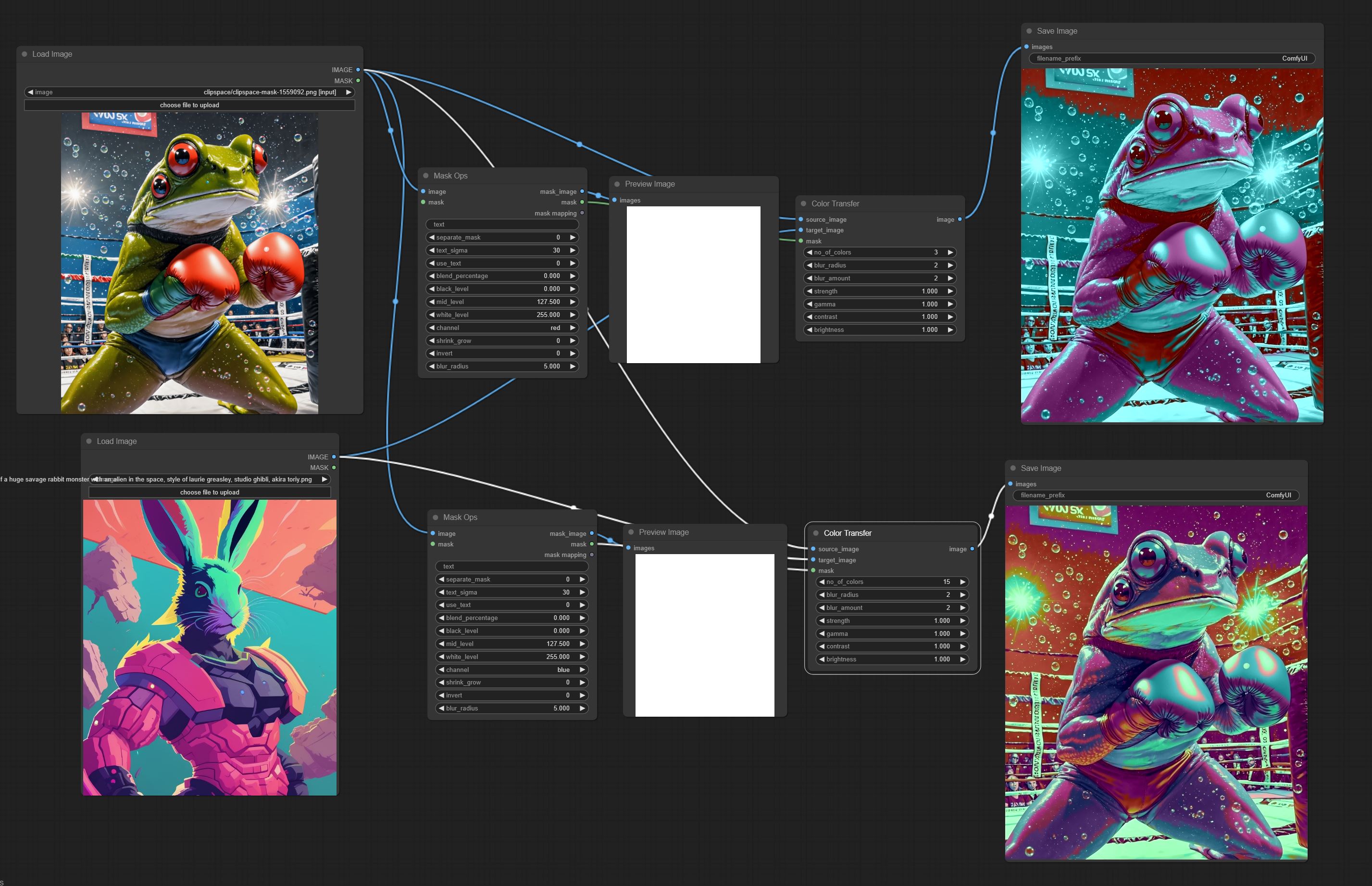Click title dot of 3-color Color Transfer node

(x=804, y=203)
